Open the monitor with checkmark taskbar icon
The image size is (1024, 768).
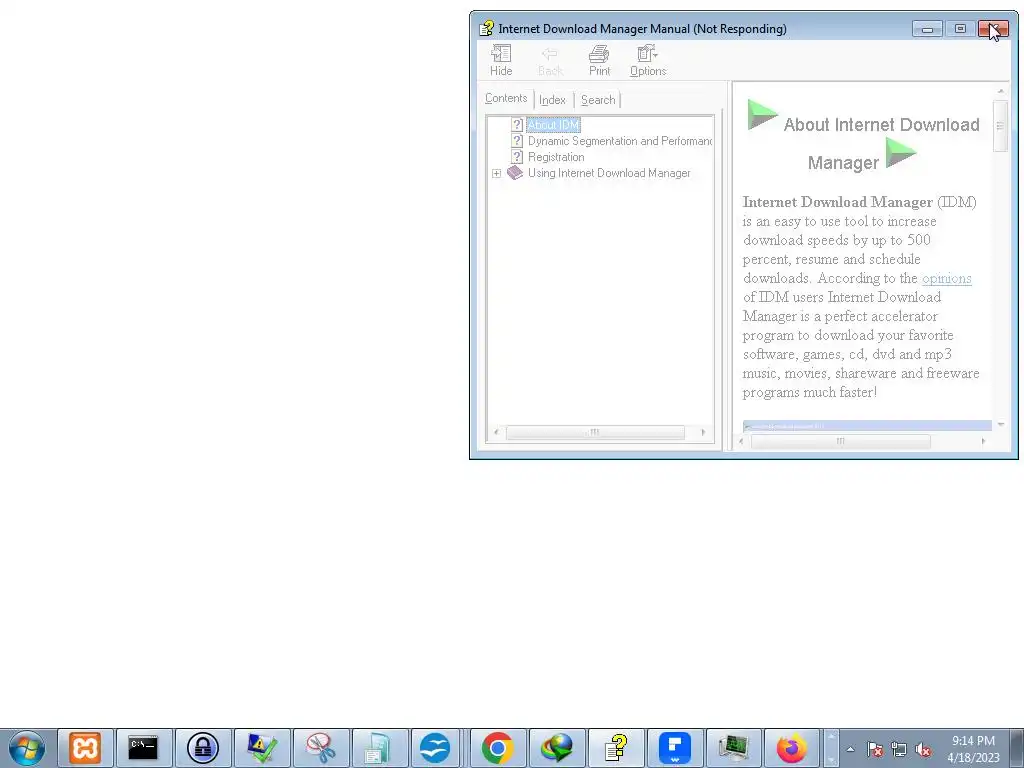click(x=261, y=748)
